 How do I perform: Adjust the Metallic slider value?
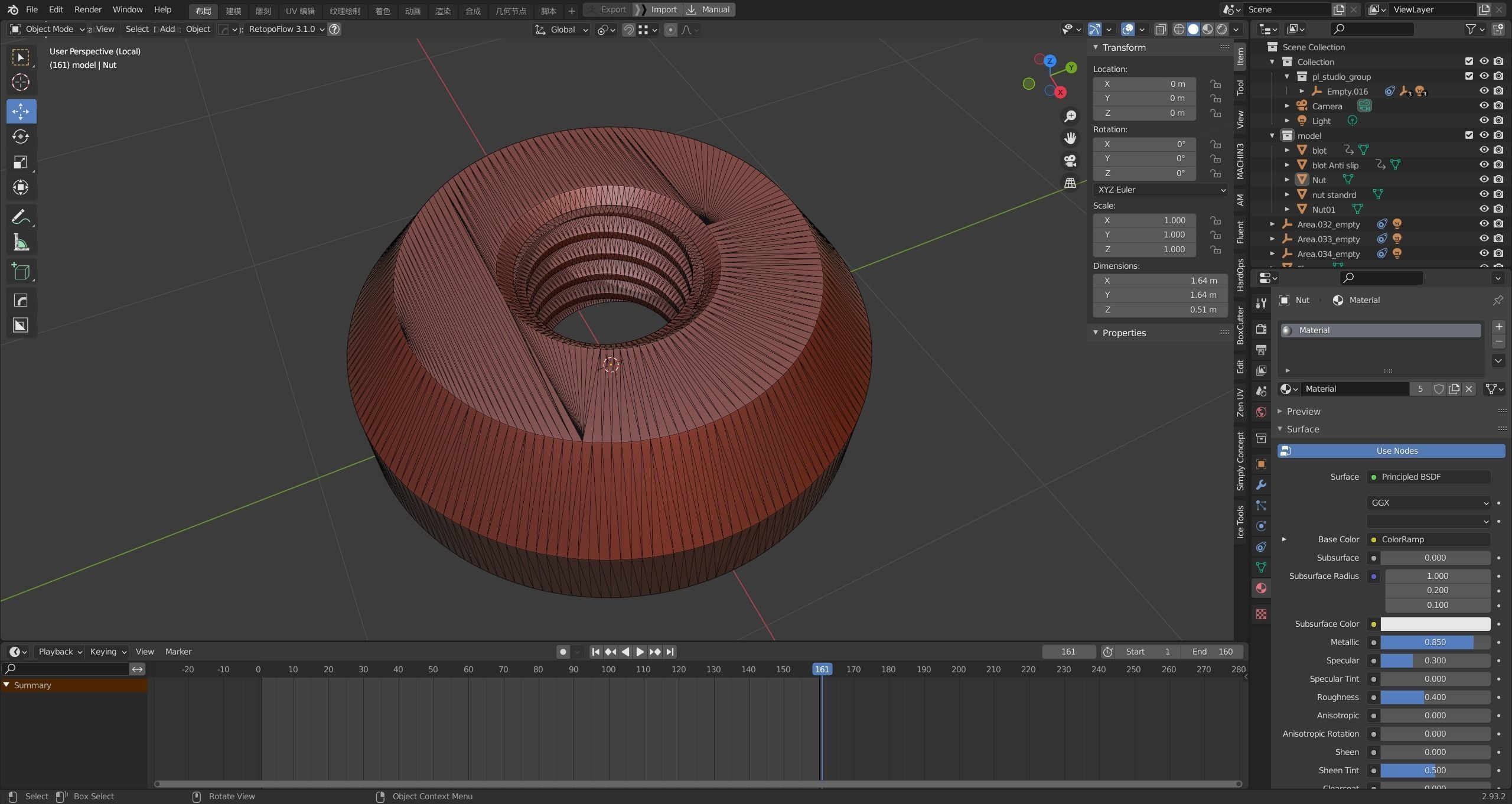pos(1434,642)
